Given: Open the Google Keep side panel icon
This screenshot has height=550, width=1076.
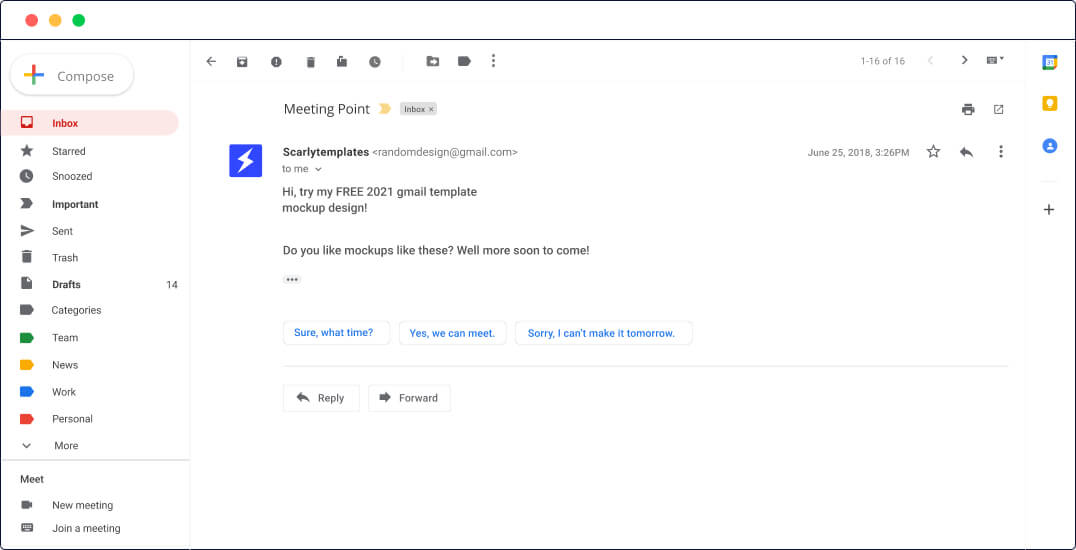Looking at the screenshot, I should (x=1049, y=103).
